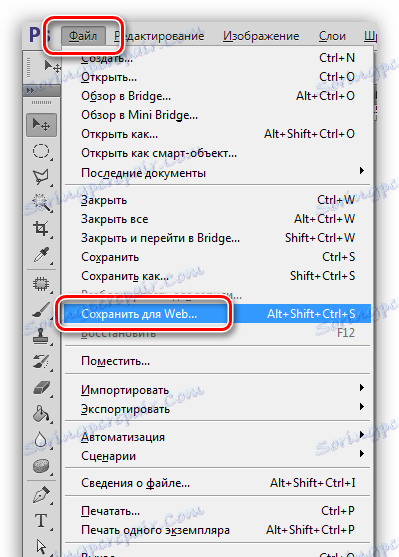Viewport: 399px width, 557px height.
Task: Select the Move tool in the toolbox
Action: (x=41, y=125)
